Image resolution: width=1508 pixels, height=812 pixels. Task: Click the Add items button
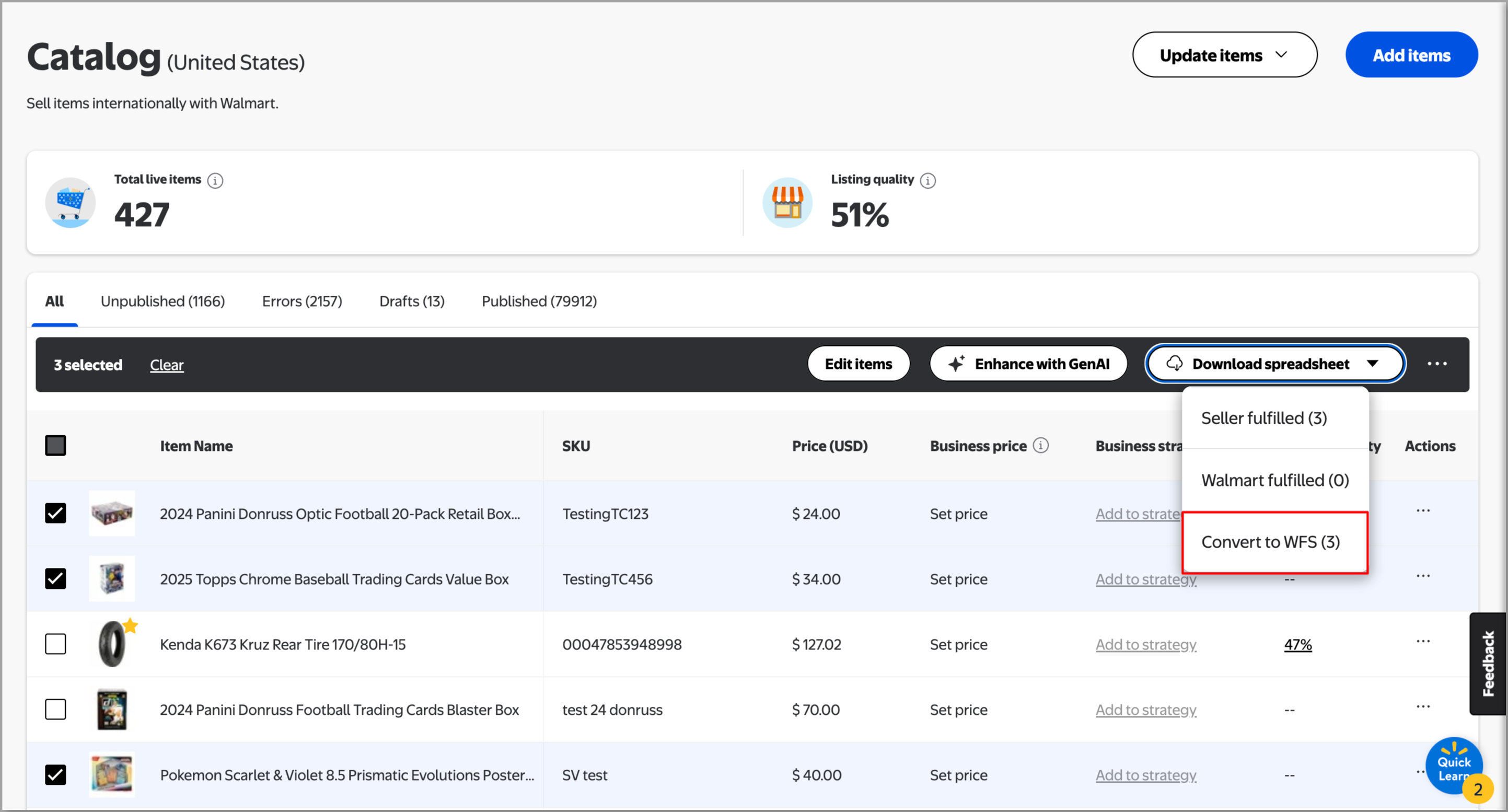tap(1411, 55)
